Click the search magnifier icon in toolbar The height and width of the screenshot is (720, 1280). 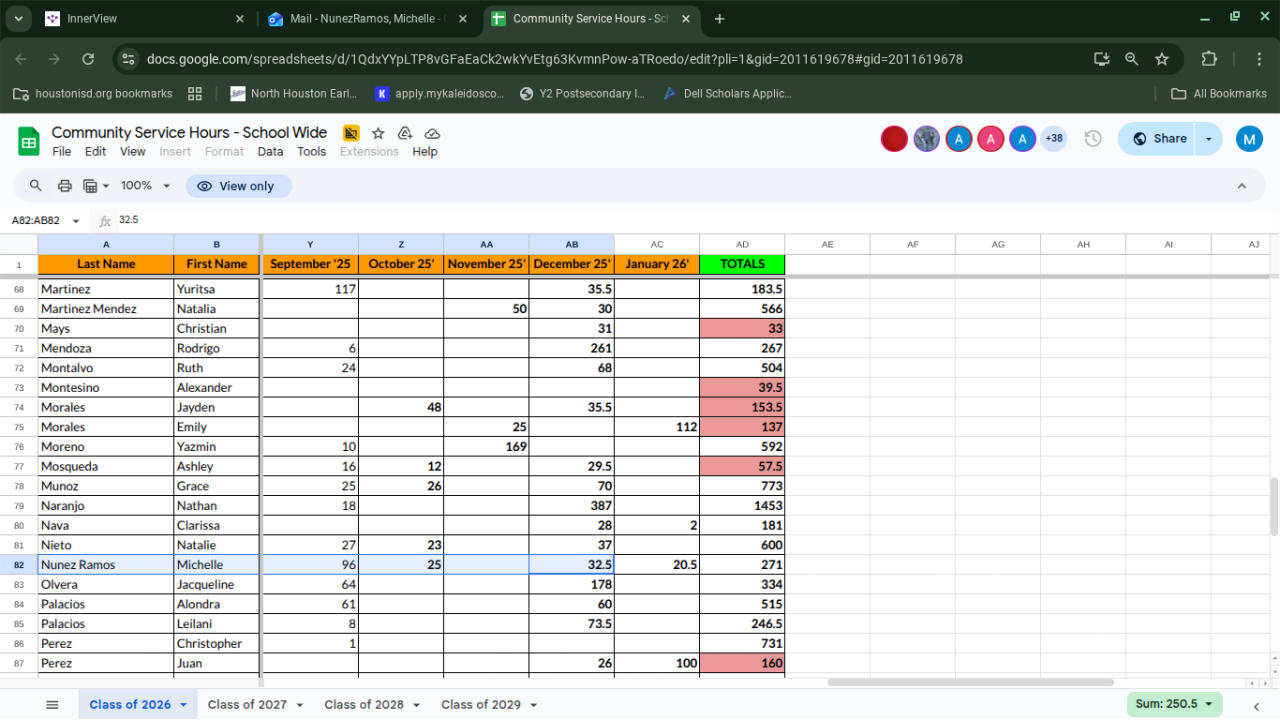(x=36, y=186)
